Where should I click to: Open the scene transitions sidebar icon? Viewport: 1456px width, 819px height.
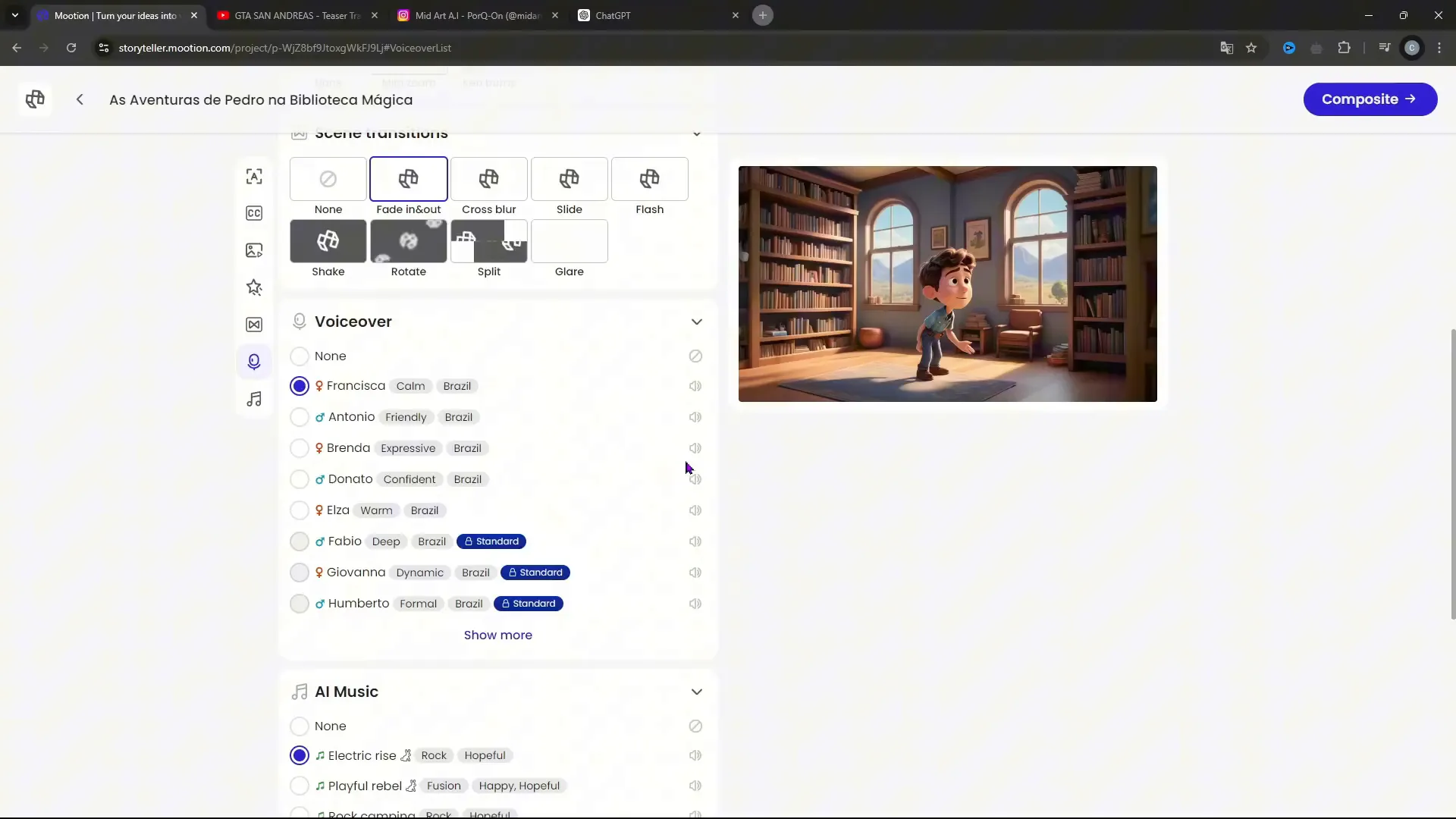(254, 325)
